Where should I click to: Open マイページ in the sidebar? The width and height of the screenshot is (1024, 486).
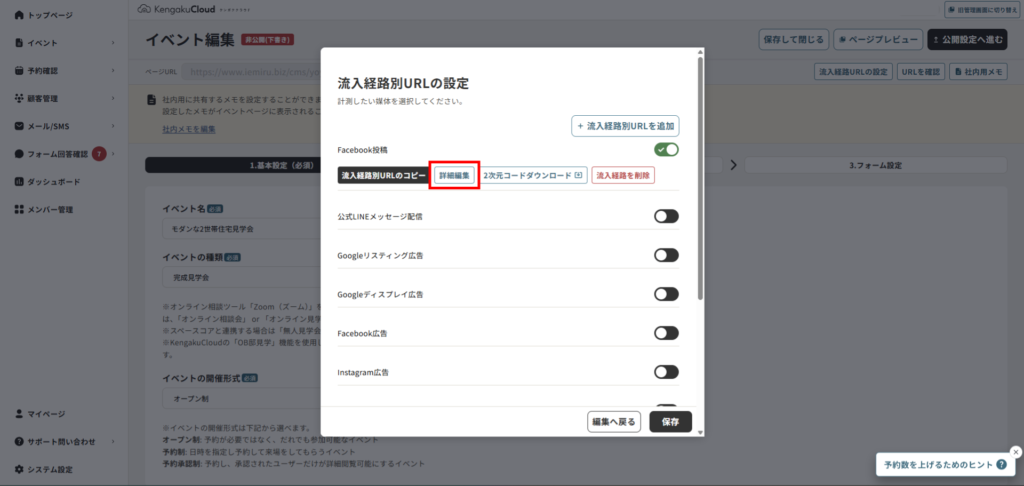[45, 414]
